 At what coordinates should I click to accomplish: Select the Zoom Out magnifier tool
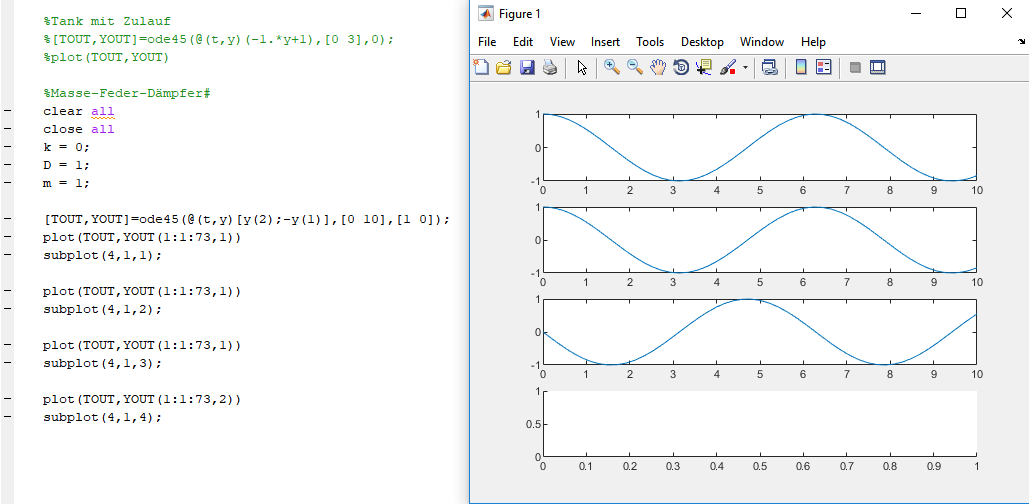pyautogui.click(x=634, y=68)
